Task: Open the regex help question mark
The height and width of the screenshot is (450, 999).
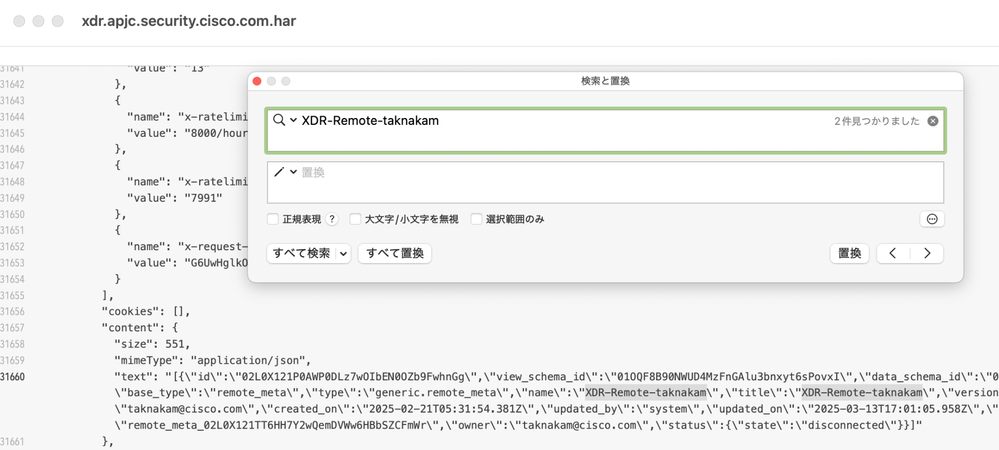Action: tap(331, 219)
